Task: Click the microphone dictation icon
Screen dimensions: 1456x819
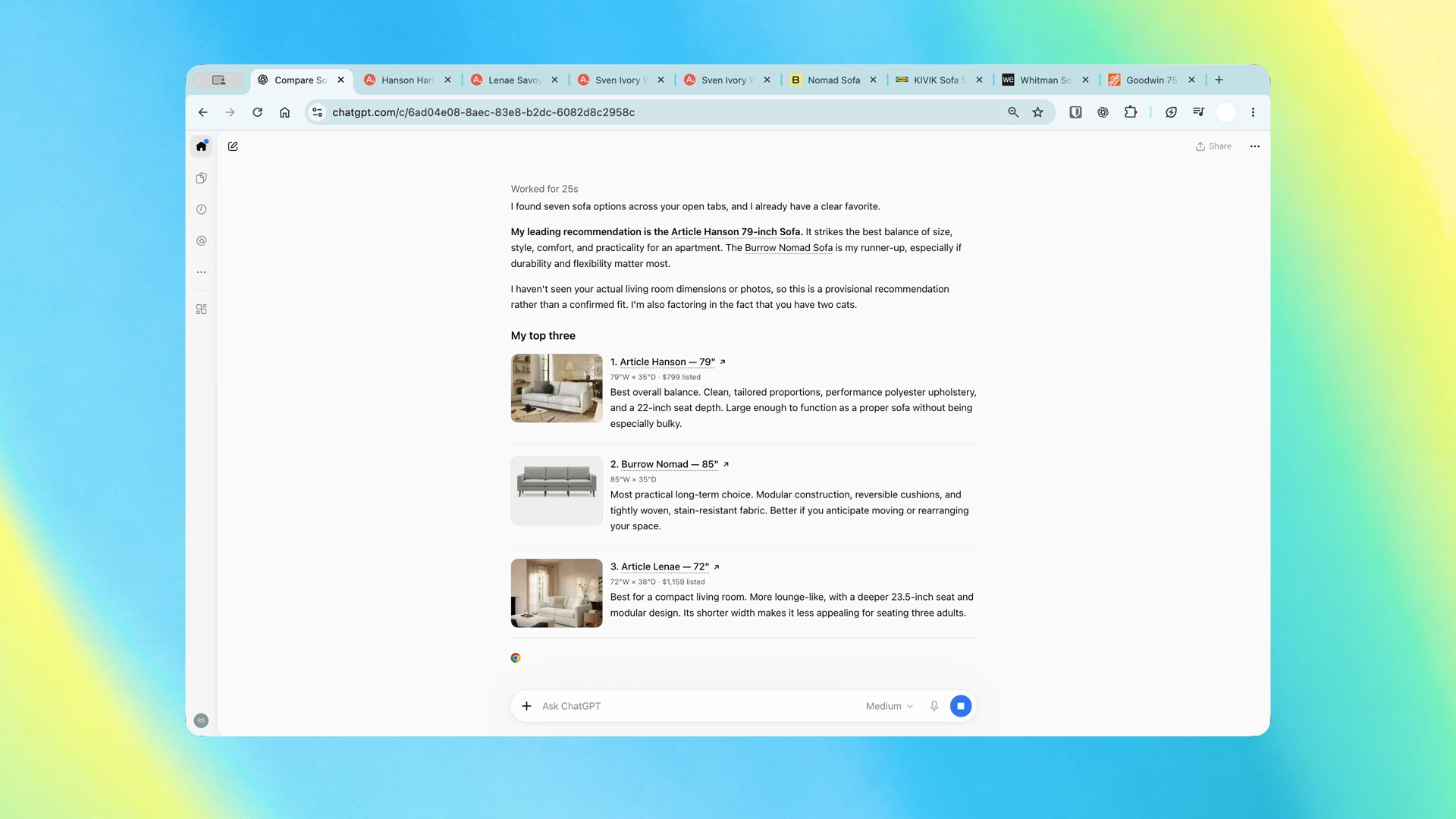Action: pyautogui.click(x=934, y=706)
